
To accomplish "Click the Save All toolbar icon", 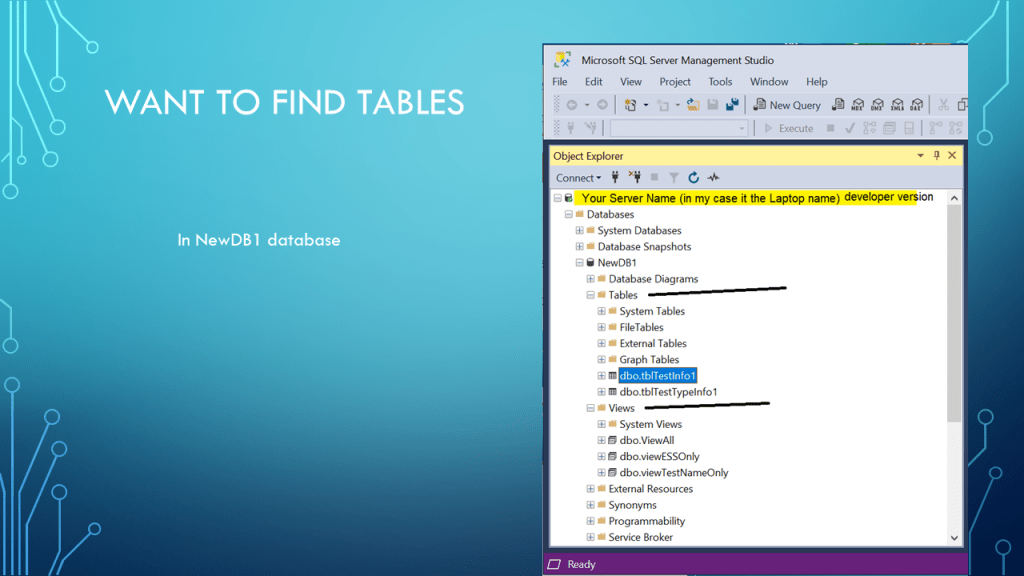I will coord(732,105).
